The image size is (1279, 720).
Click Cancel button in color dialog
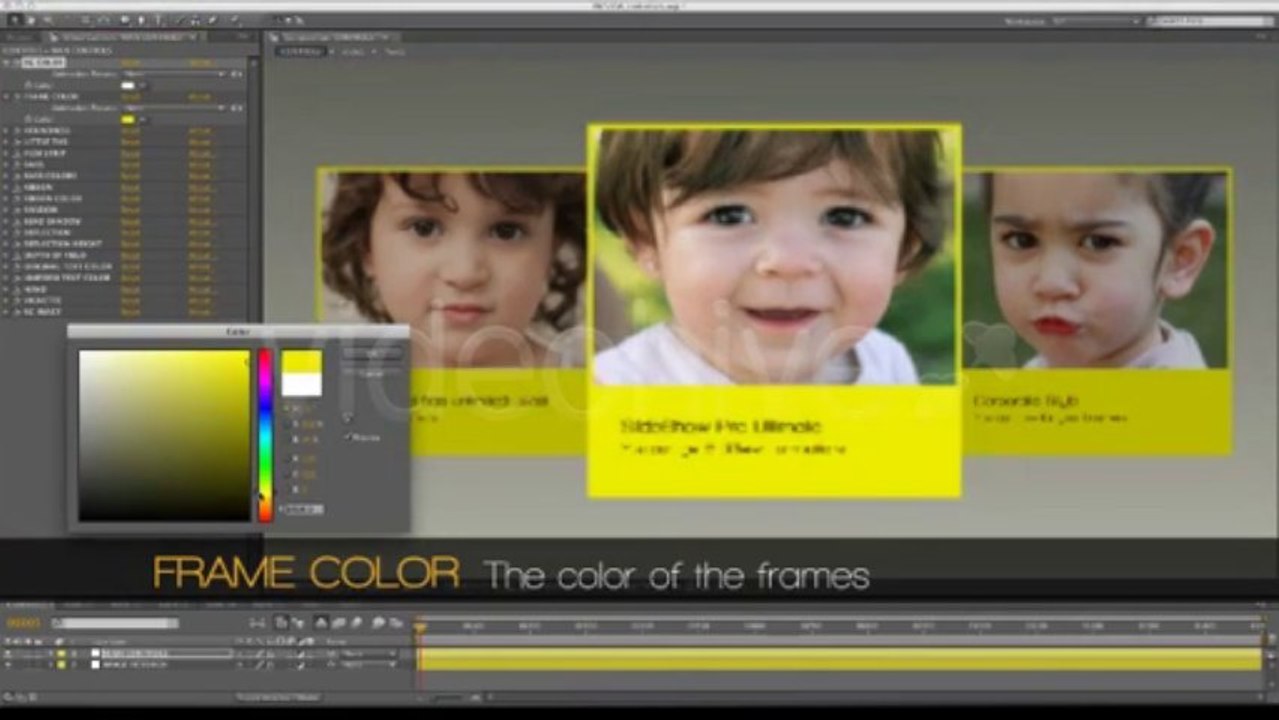coord(372,372)
